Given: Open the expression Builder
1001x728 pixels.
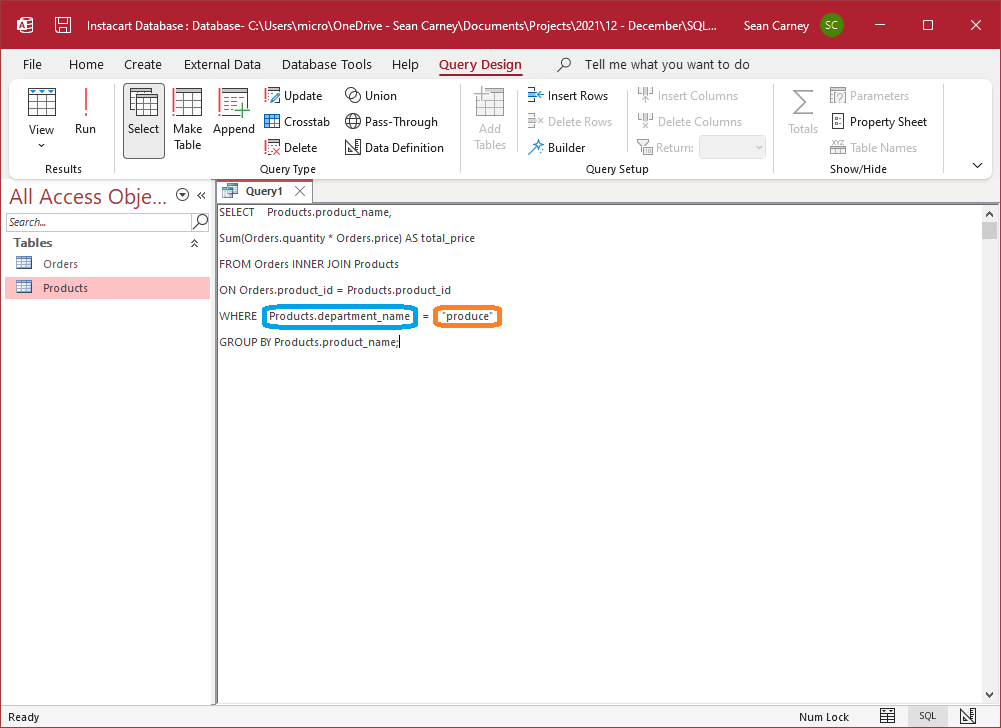Looking at the screenshot, I should pos(556,148).
